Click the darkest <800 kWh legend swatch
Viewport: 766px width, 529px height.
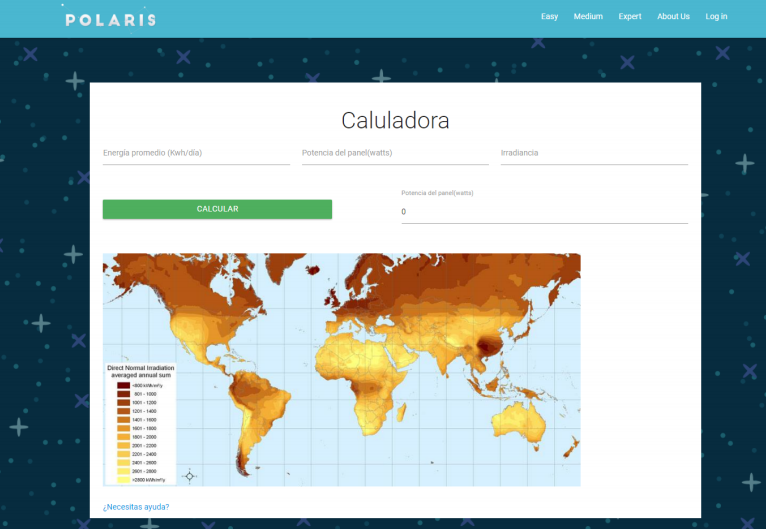tap(123, 385)
